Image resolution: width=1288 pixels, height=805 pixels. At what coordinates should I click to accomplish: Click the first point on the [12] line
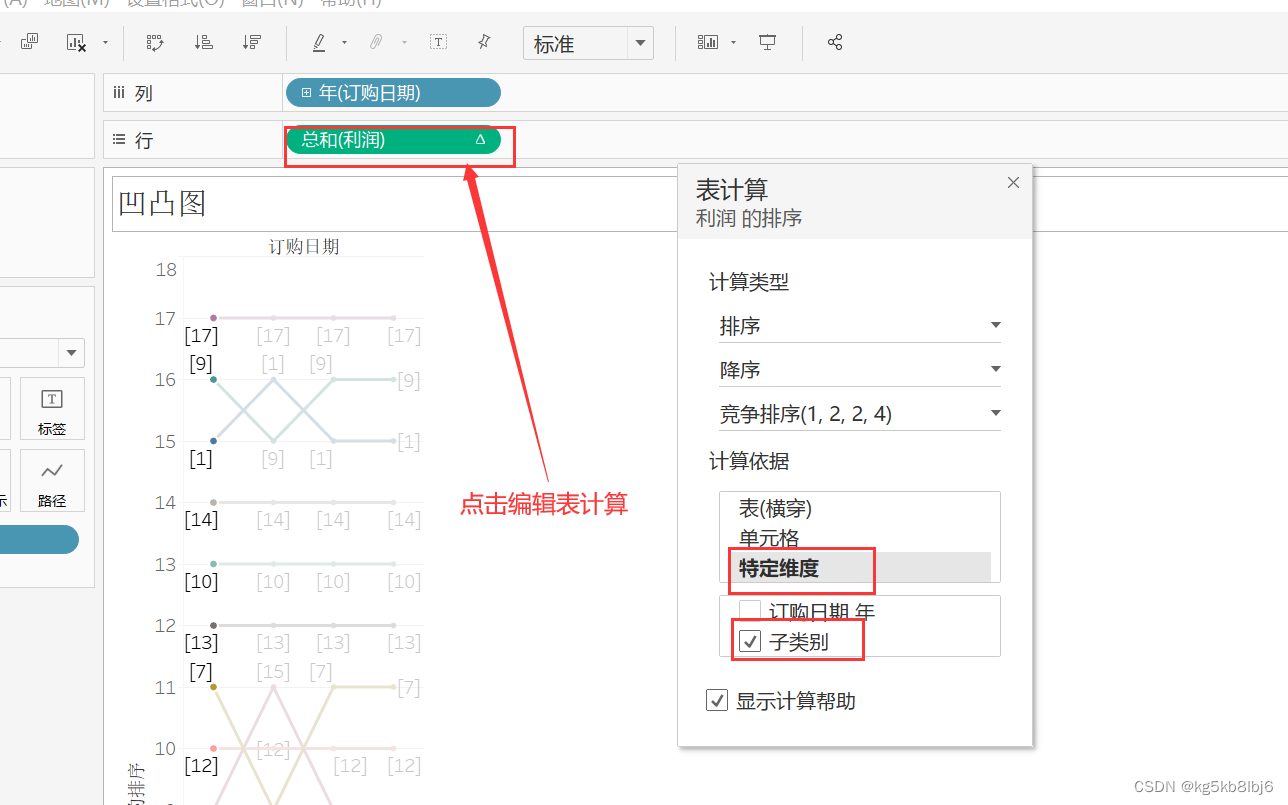[213, 748]
